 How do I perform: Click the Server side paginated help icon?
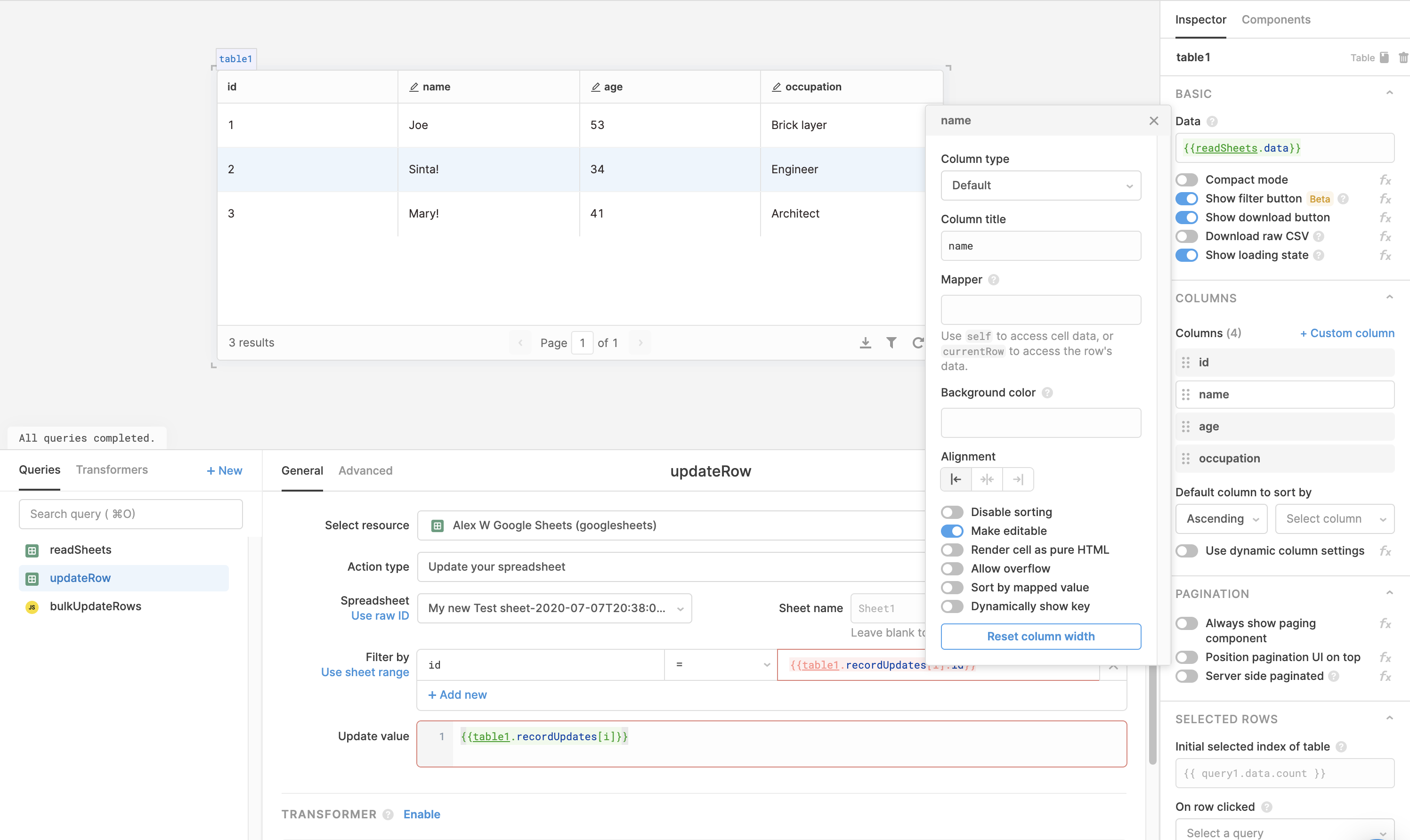(1334, 677)
